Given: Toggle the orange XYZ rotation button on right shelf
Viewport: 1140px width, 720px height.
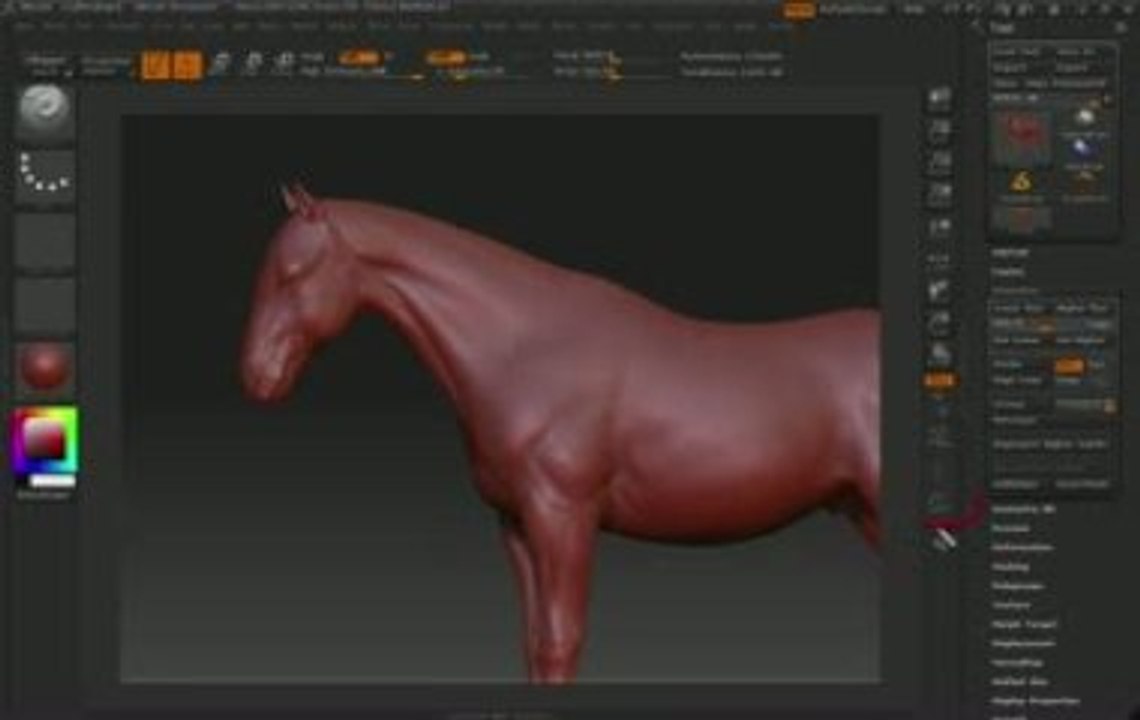Looking at the screenshot, I should click(939, 380).
